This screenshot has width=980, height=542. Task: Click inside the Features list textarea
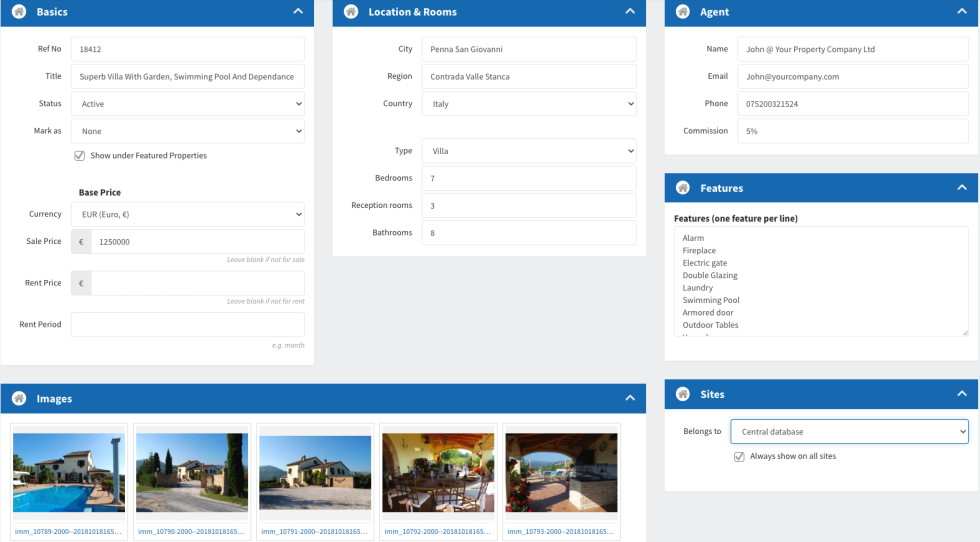coord(820,281)
